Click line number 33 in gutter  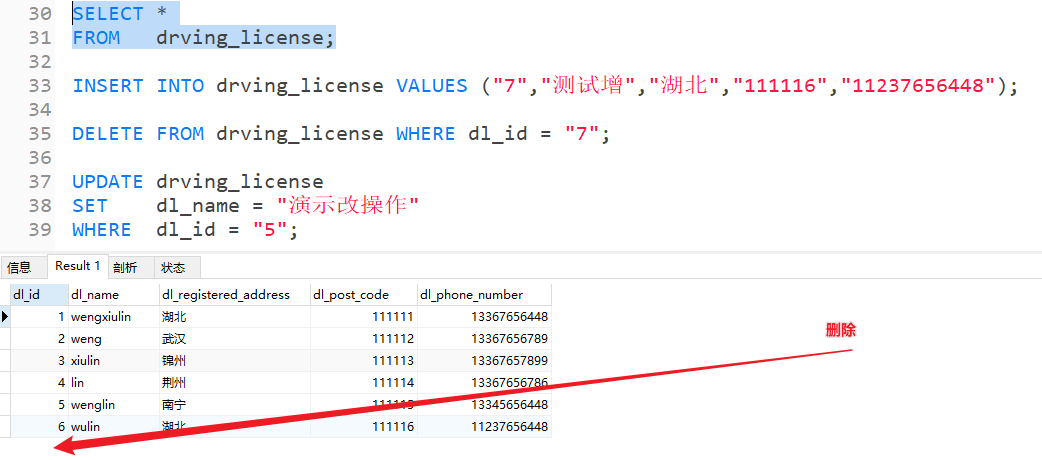(40, 86)
